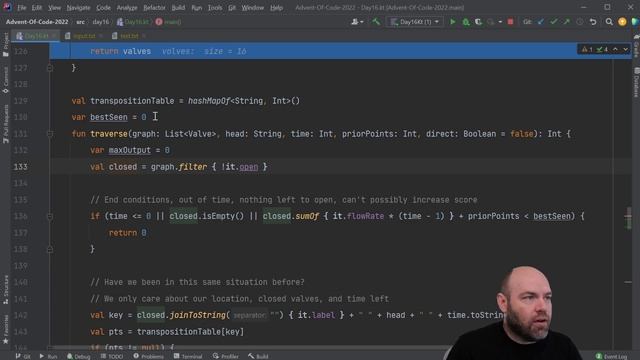Image resolution: width=640 pixels, height=360 pixels.
Task: Toggle fold end marker at line 138
Action: coord(50,249)
